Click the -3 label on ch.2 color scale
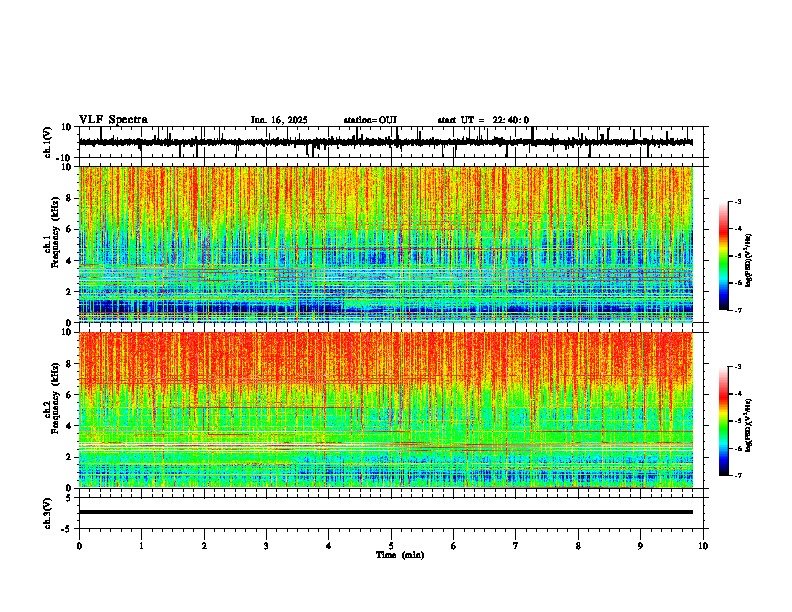Screen dimensions: 792x612 click(x=738, y=367)
